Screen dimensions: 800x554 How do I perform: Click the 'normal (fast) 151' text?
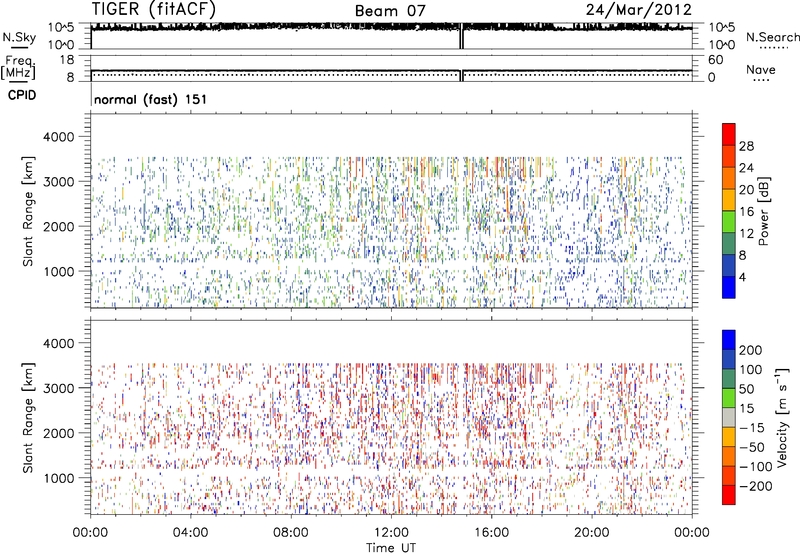[151, 99]
